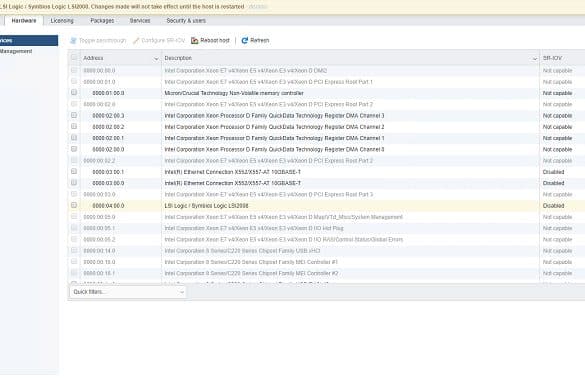585x382 pixels.
Task: Click the Ethernet Connection description in row 0000:03:00.0
Action: tap(232, 183)
